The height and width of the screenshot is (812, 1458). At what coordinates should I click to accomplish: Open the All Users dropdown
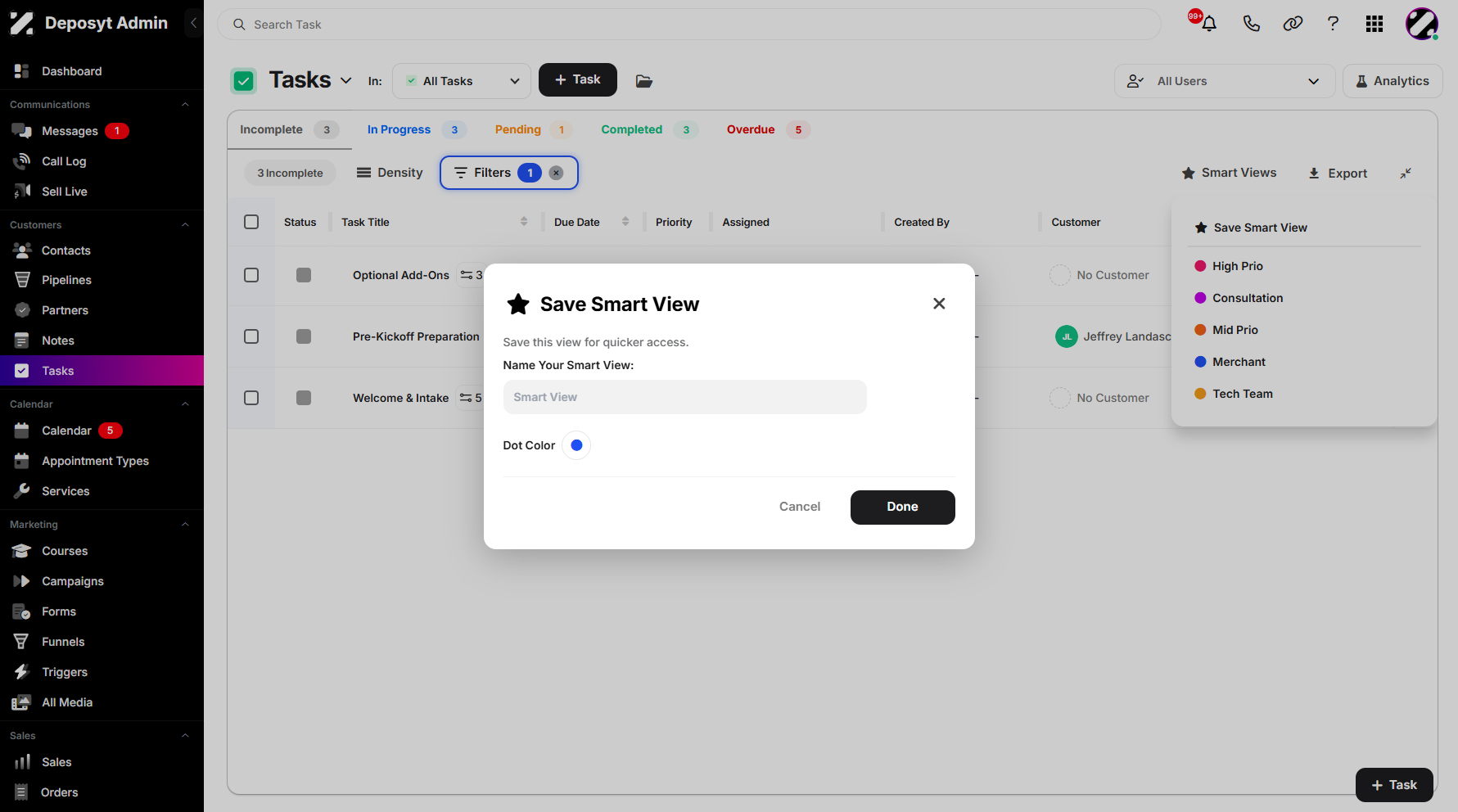[1224, 81]
